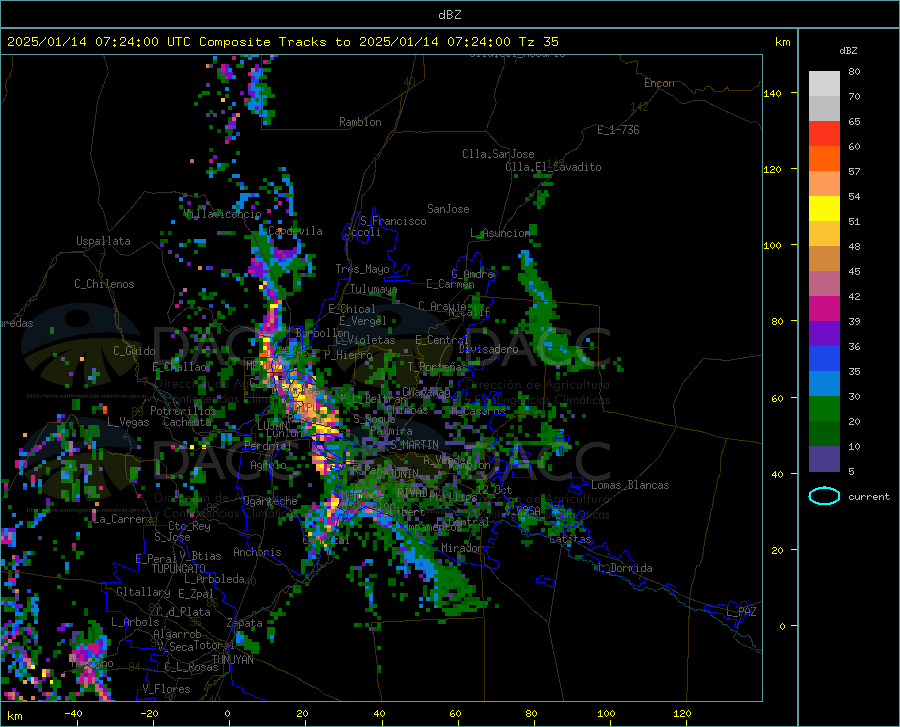Click the dusty pink 45 dBZ swatch
The height and width of the screenshot is (727, 900).
click(x=824, y=283)
